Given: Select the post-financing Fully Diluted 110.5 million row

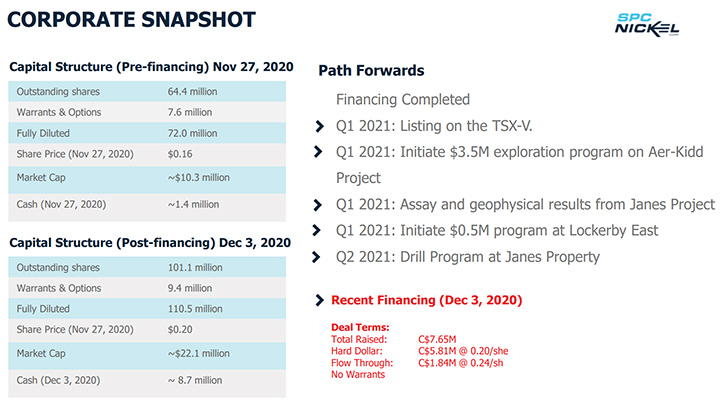Looking at the screenshot, I should click(x=147, y=309).
